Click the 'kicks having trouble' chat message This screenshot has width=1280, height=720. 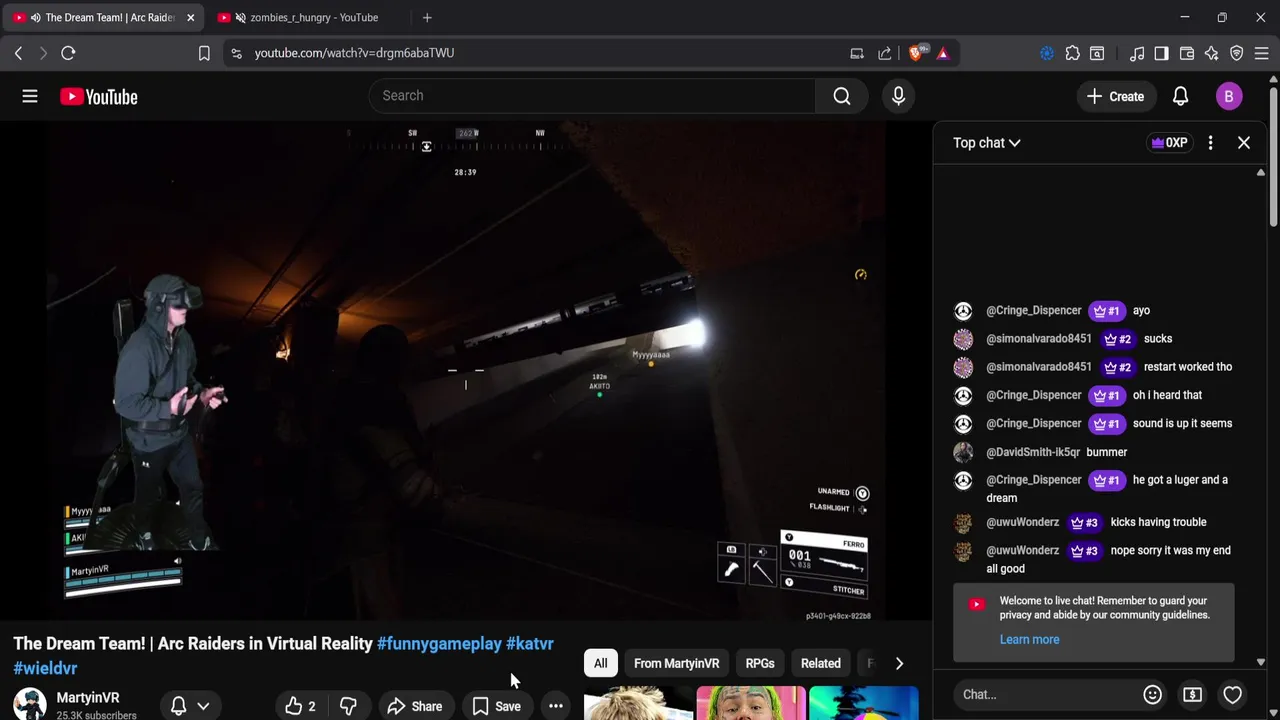click(x=1158, y=522)
